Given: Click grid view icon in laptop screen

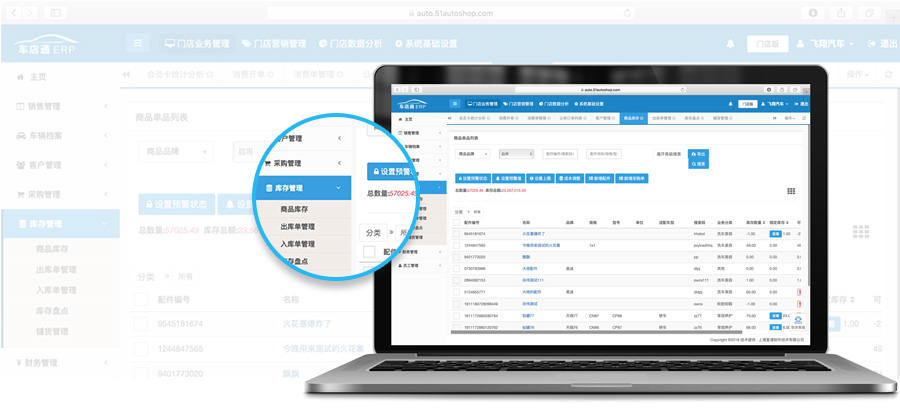Looking at the screenshot, I should coord(790,190).
